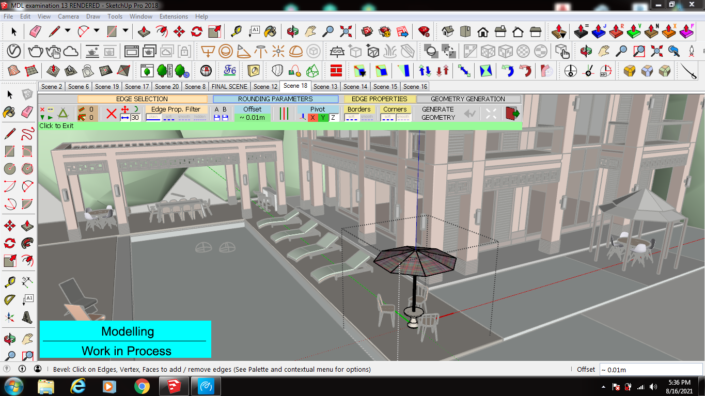
Task: Expand the Pencil tool dropdown arrow
Action: pyautogui.click(x=67, y=31)
